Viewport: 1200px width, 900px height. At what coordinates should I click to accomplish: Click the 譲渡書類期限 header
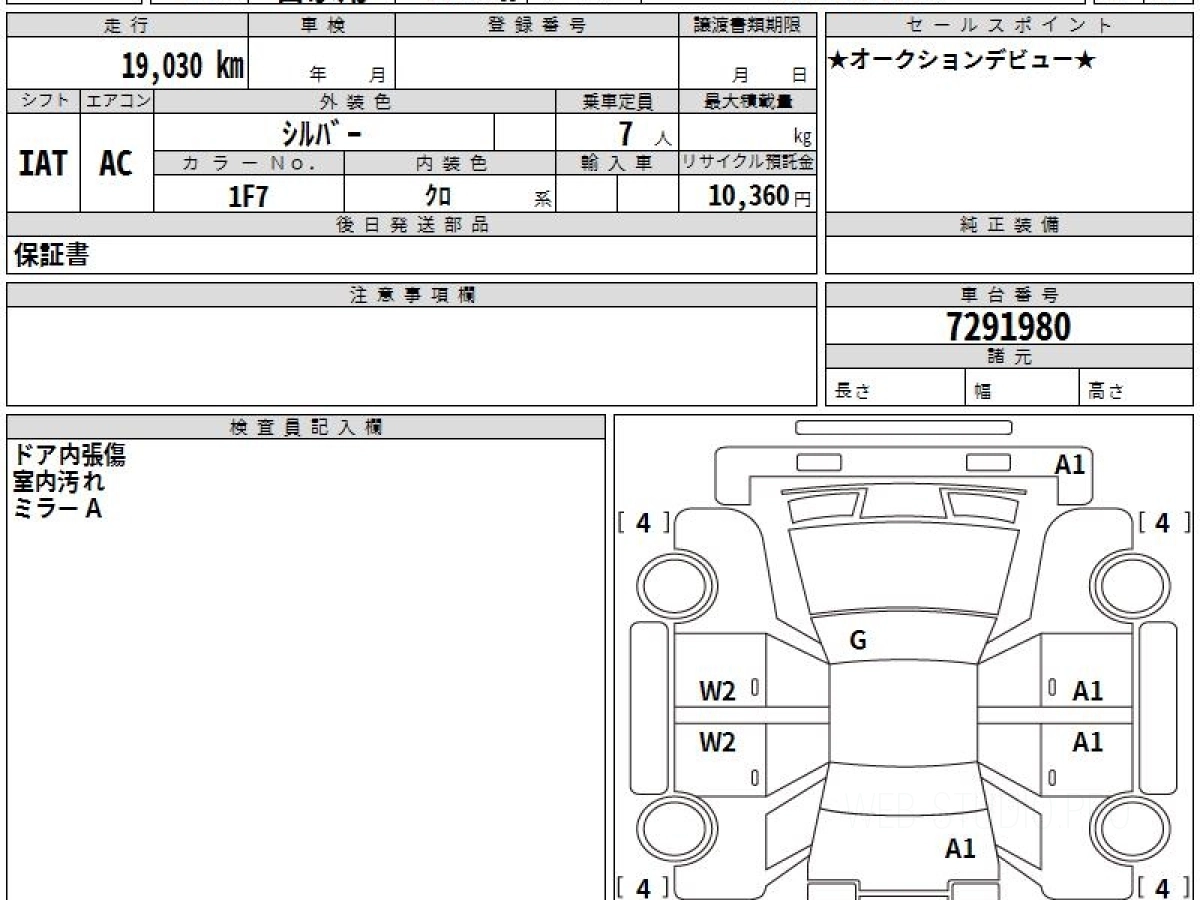(748, 25)
